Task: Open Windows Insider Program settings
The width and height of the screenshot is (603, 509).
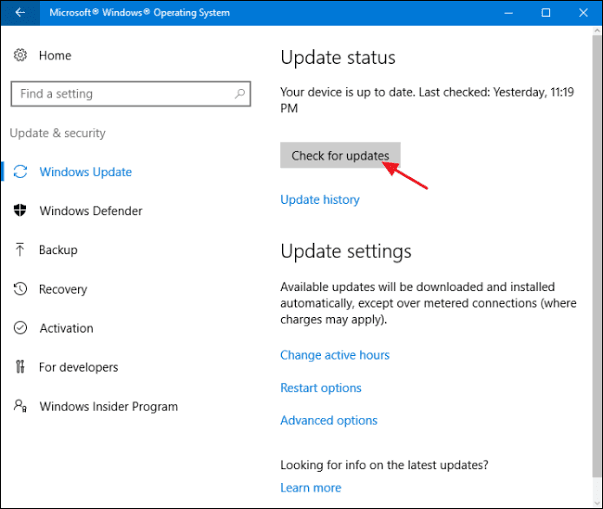Action: coord(108,406)
